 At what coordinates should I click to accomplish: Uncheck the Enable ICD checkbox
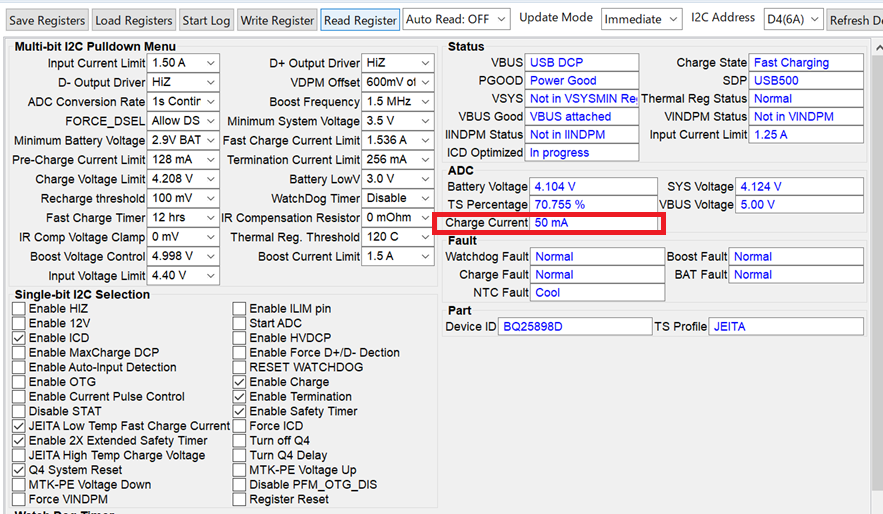click(19, 338)
